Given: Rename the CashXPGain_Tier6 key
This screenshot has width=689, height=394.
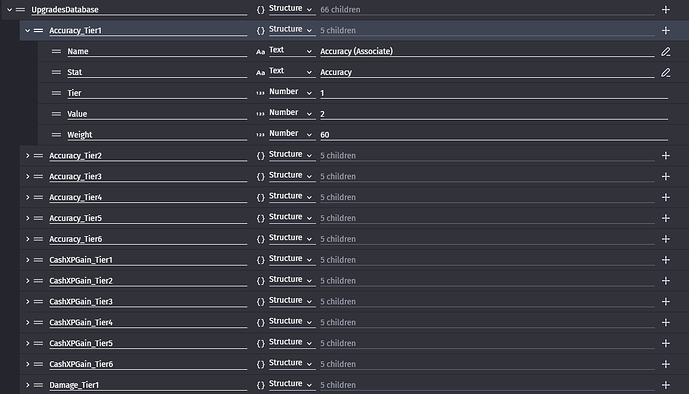Looking at the screenshot, I should coord(148,364).
